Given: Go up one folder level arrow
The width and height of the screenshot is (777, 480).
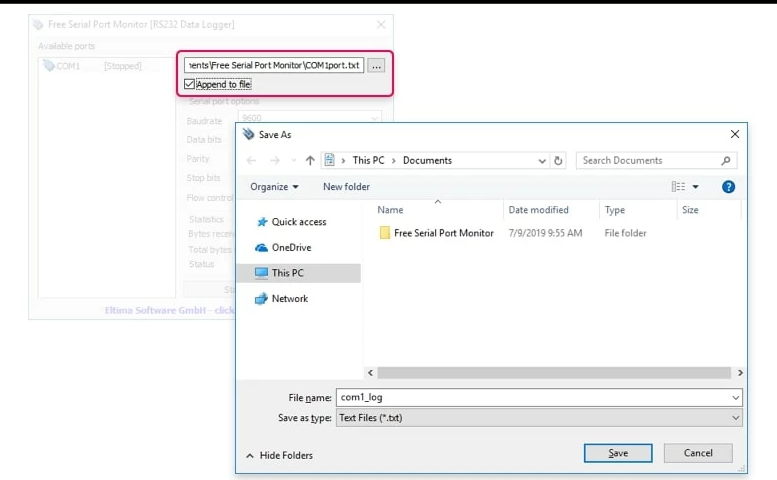Looking at the screenshot, I should pyautogui.click(x=310, y=160).
